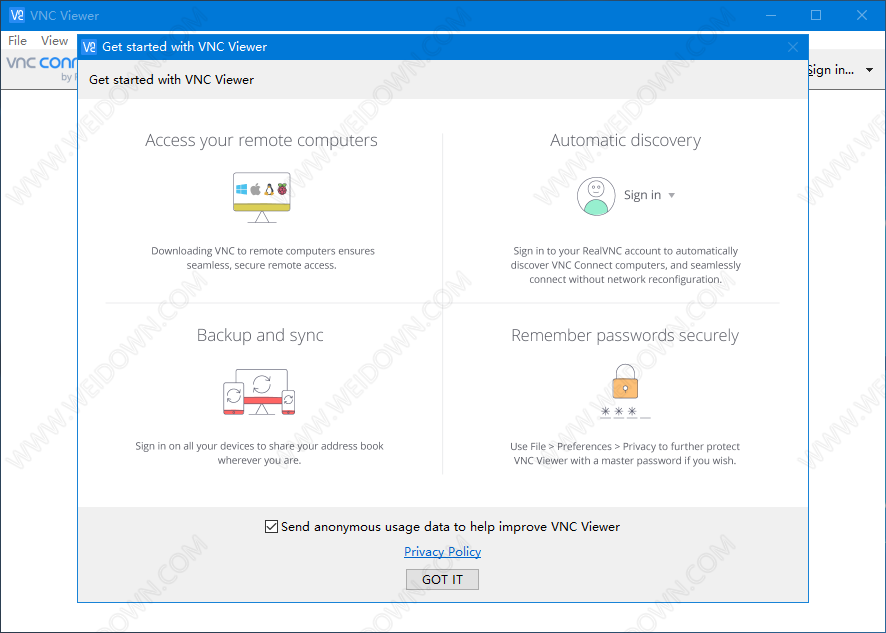Open the Privacy Policy link

click(x=442, y=552)
